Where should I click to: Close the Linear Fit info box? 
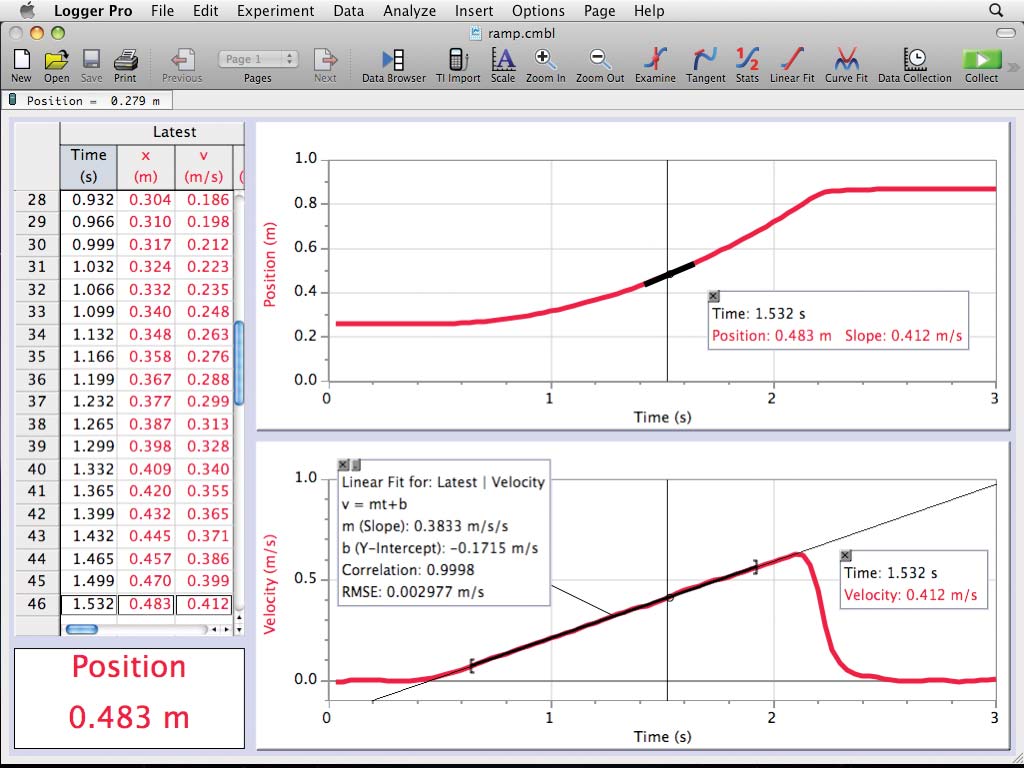point(343,465)
